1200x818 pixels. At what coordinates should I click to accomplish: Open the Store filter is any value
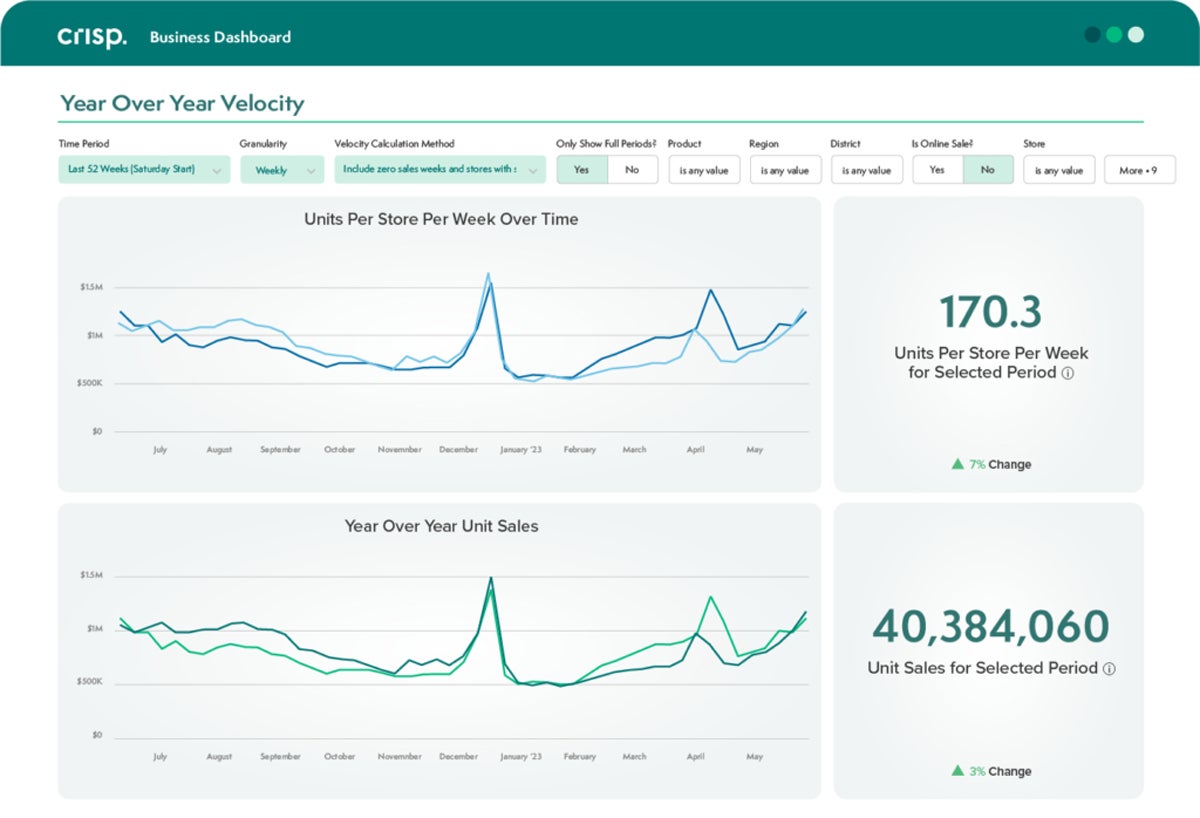pos(1059,170)
